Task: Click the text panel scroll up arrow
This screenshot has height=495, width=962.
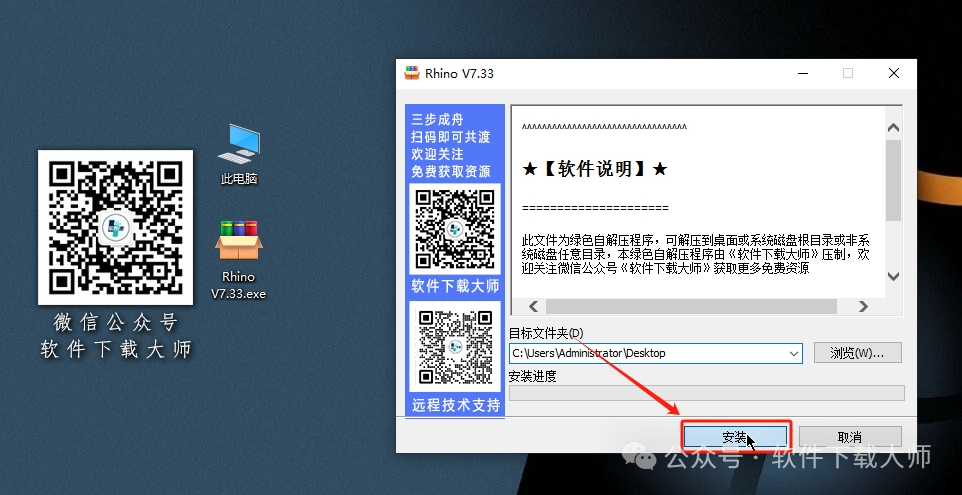Action: coord(893,128)
